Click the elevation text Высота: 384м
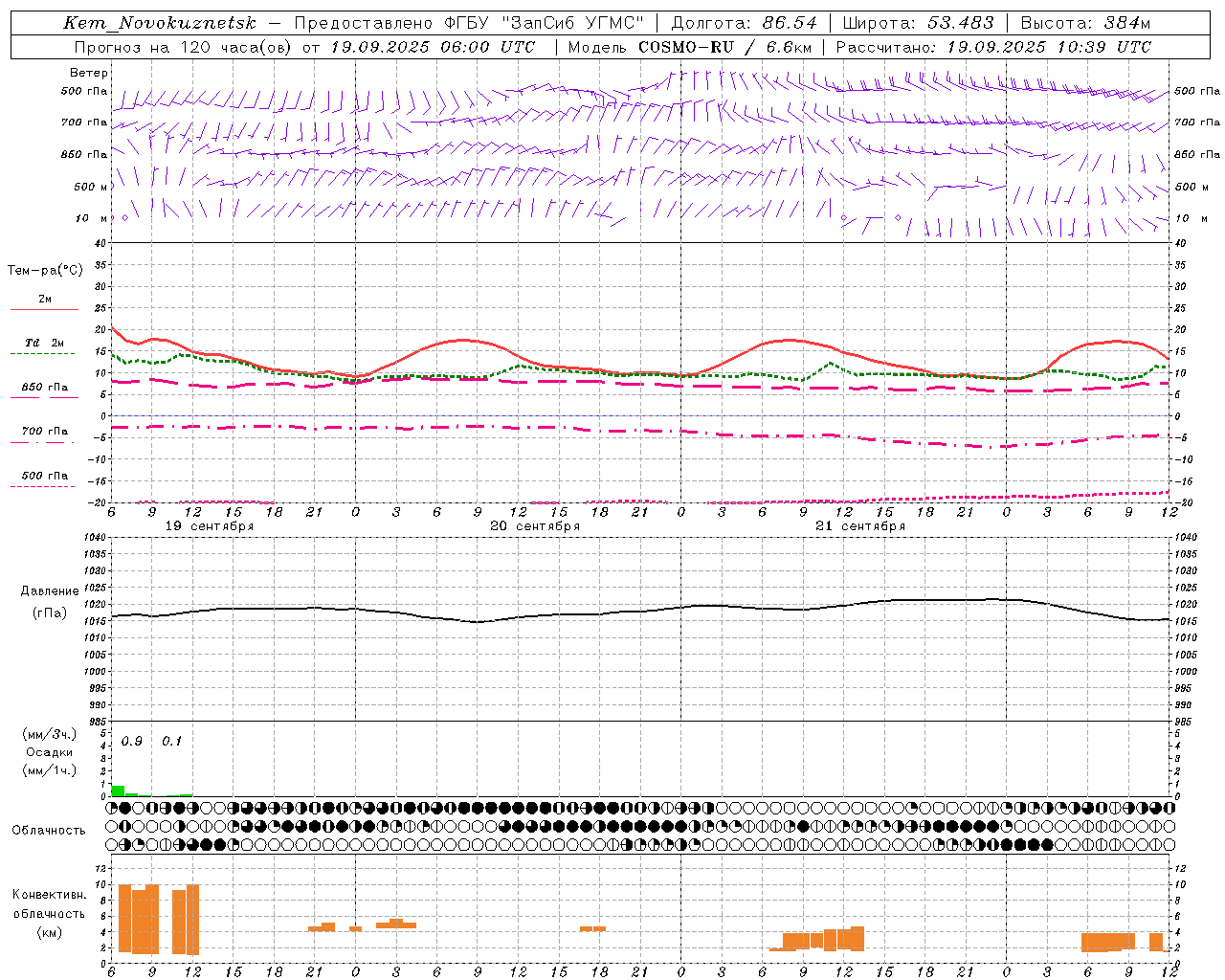Viewport: 1225px width, 980px height. [x=1085, y=23]
